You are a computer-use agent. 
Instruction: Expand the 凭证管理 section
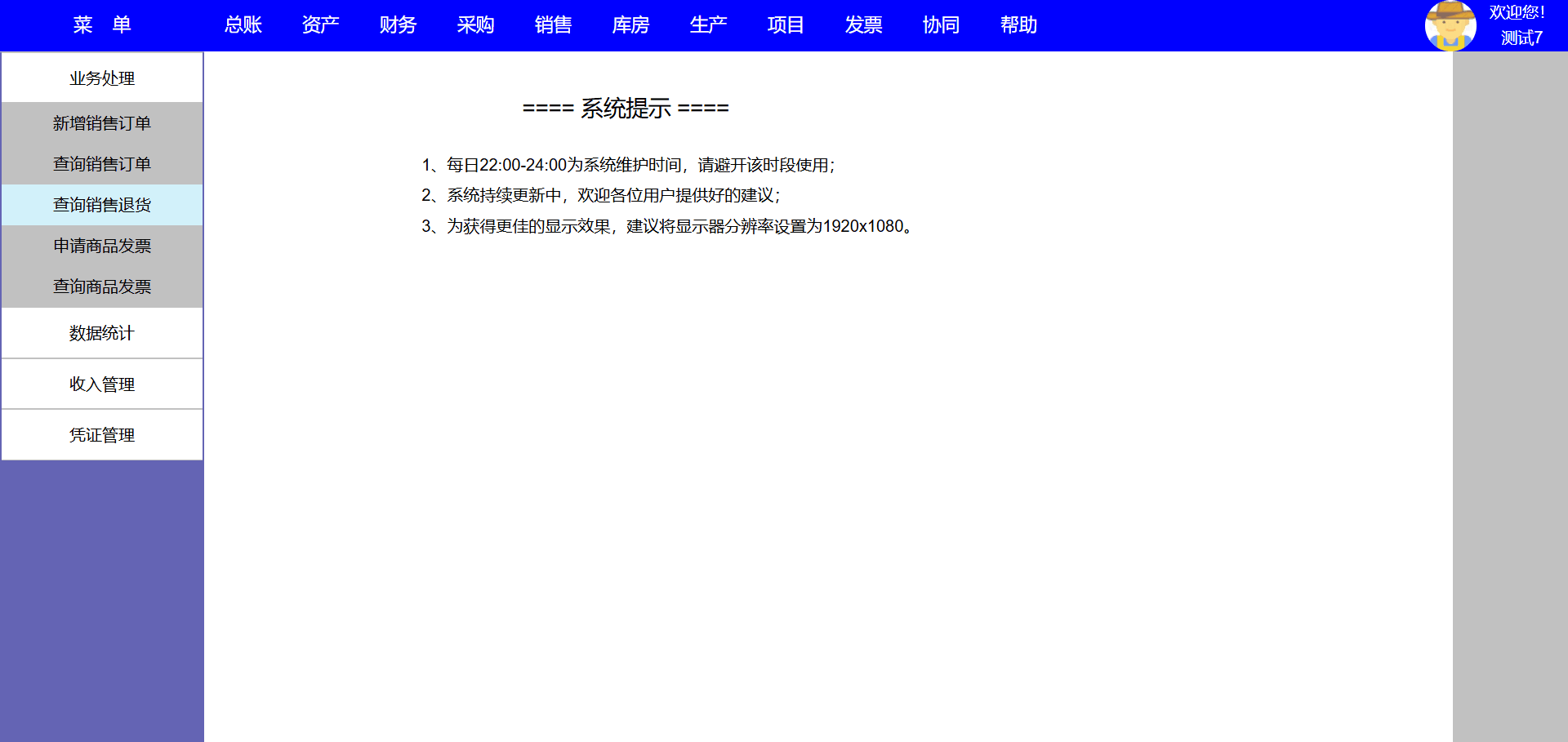(x=102, y=435)
